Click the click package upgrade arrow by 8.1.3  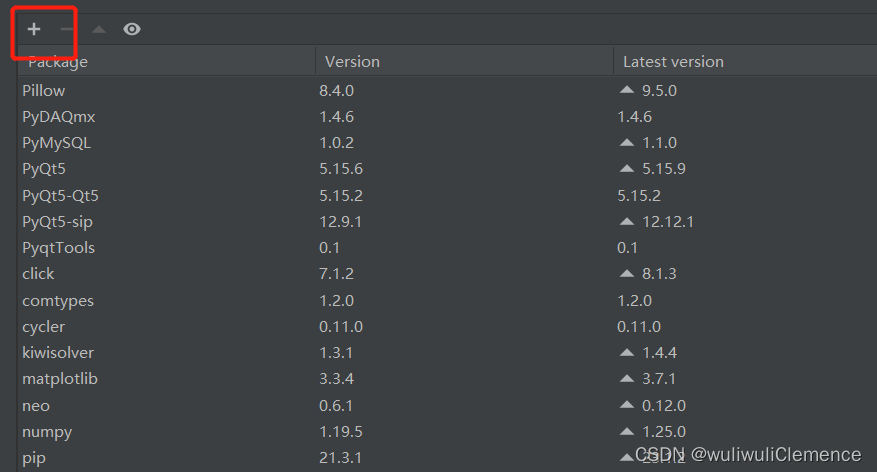tap(627, 273)
